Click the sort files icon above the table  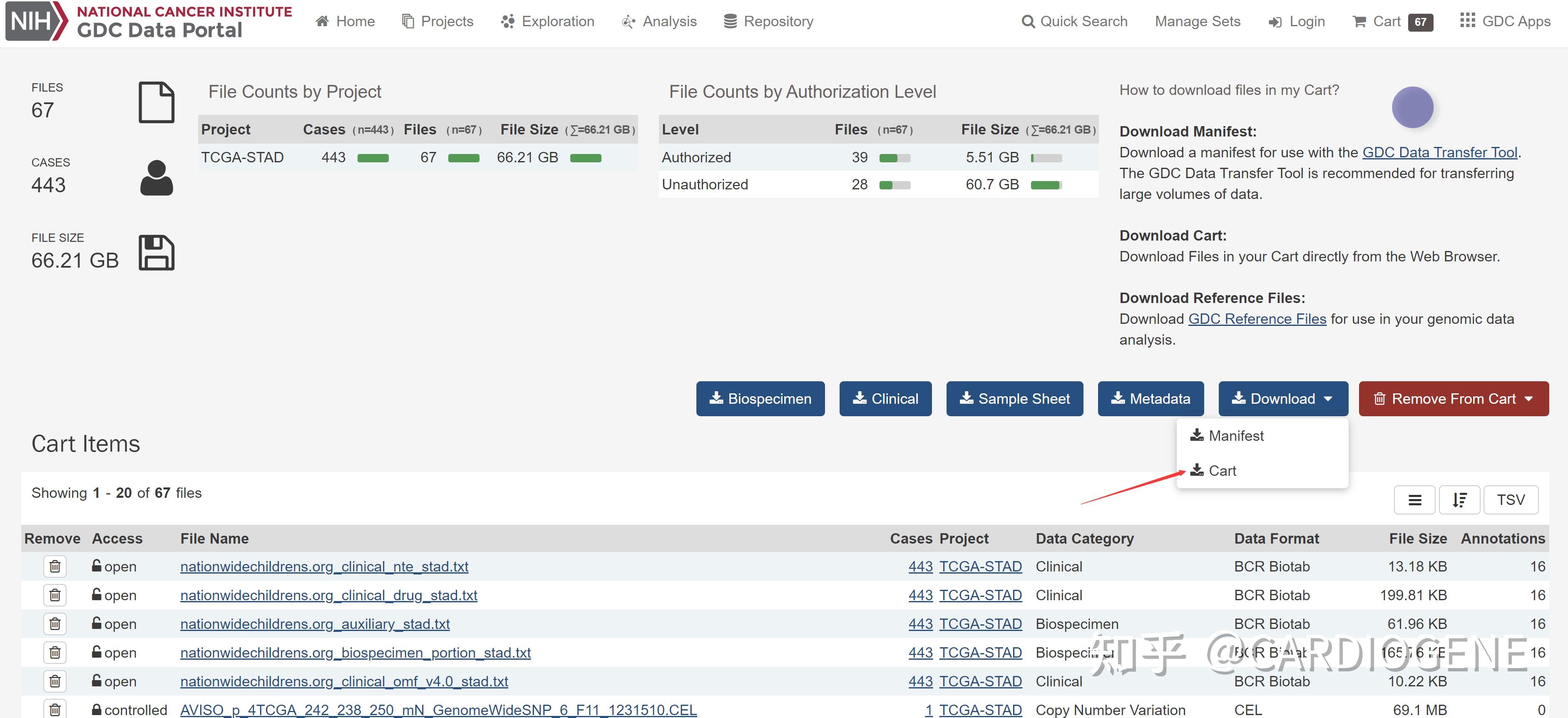[x=1459, y=499]
